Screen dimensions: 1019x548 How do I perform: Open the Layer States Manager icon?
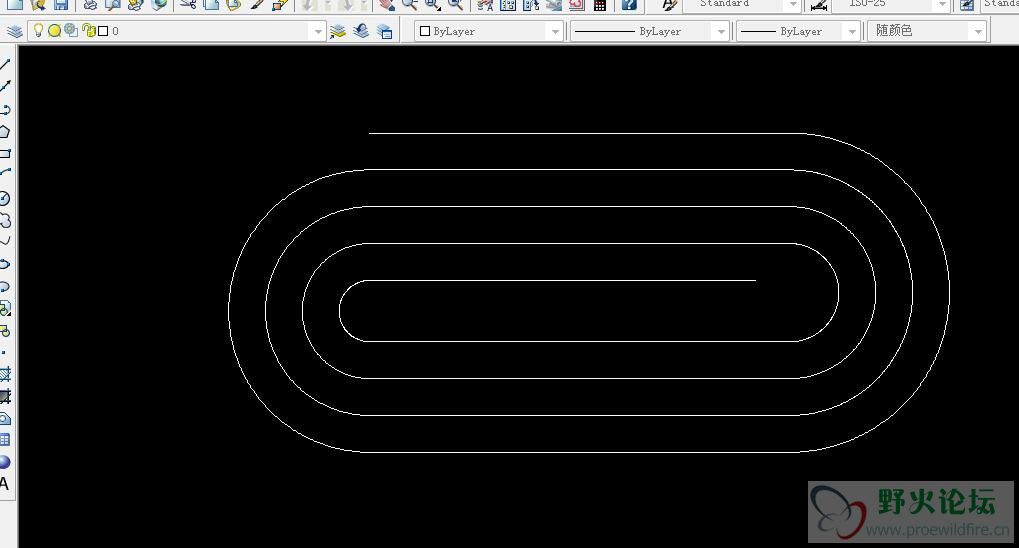385,31
